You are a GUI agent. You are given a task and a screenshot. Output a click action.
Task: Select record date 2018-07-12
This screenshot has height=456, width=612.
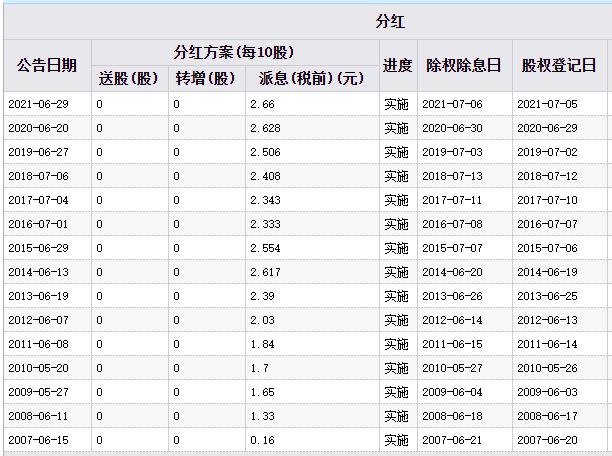point(547,176)
